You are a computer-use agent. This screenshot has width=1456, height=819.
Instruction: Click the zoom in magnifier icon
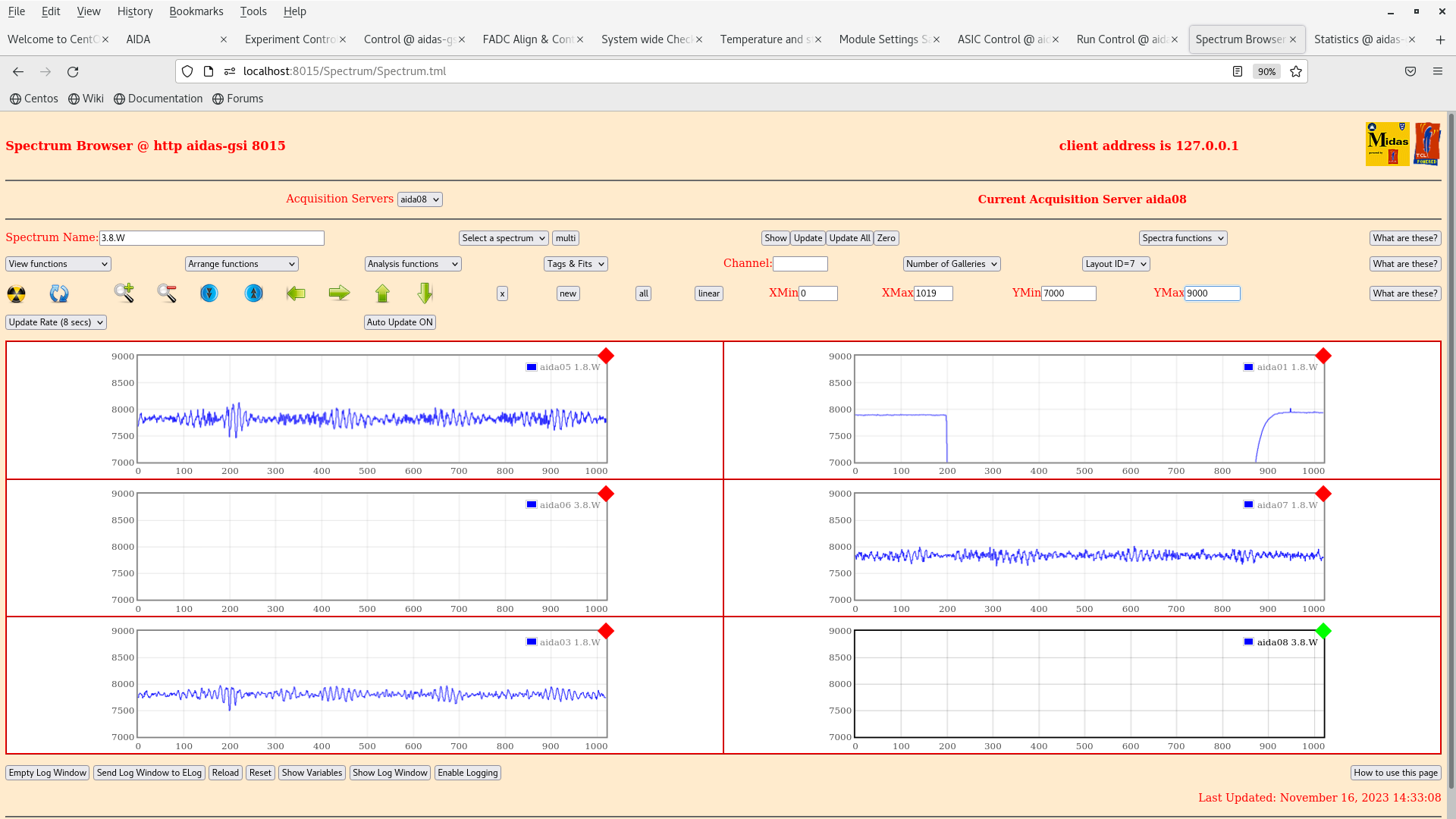[x=124, y=293]
